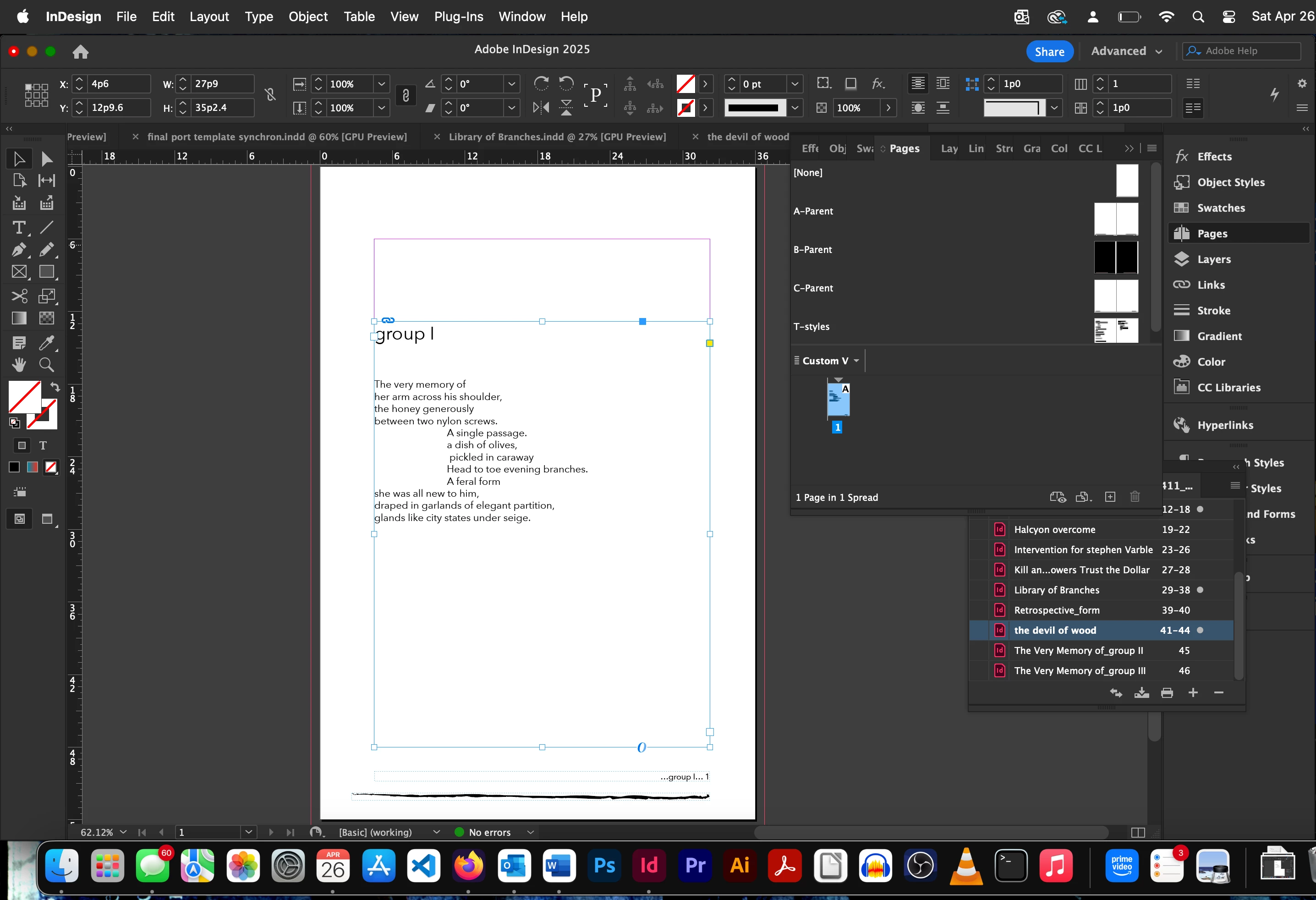Open the Hyperlinks panel
Viewport: 1316px width, 900px height.
tap(1225, 425)
